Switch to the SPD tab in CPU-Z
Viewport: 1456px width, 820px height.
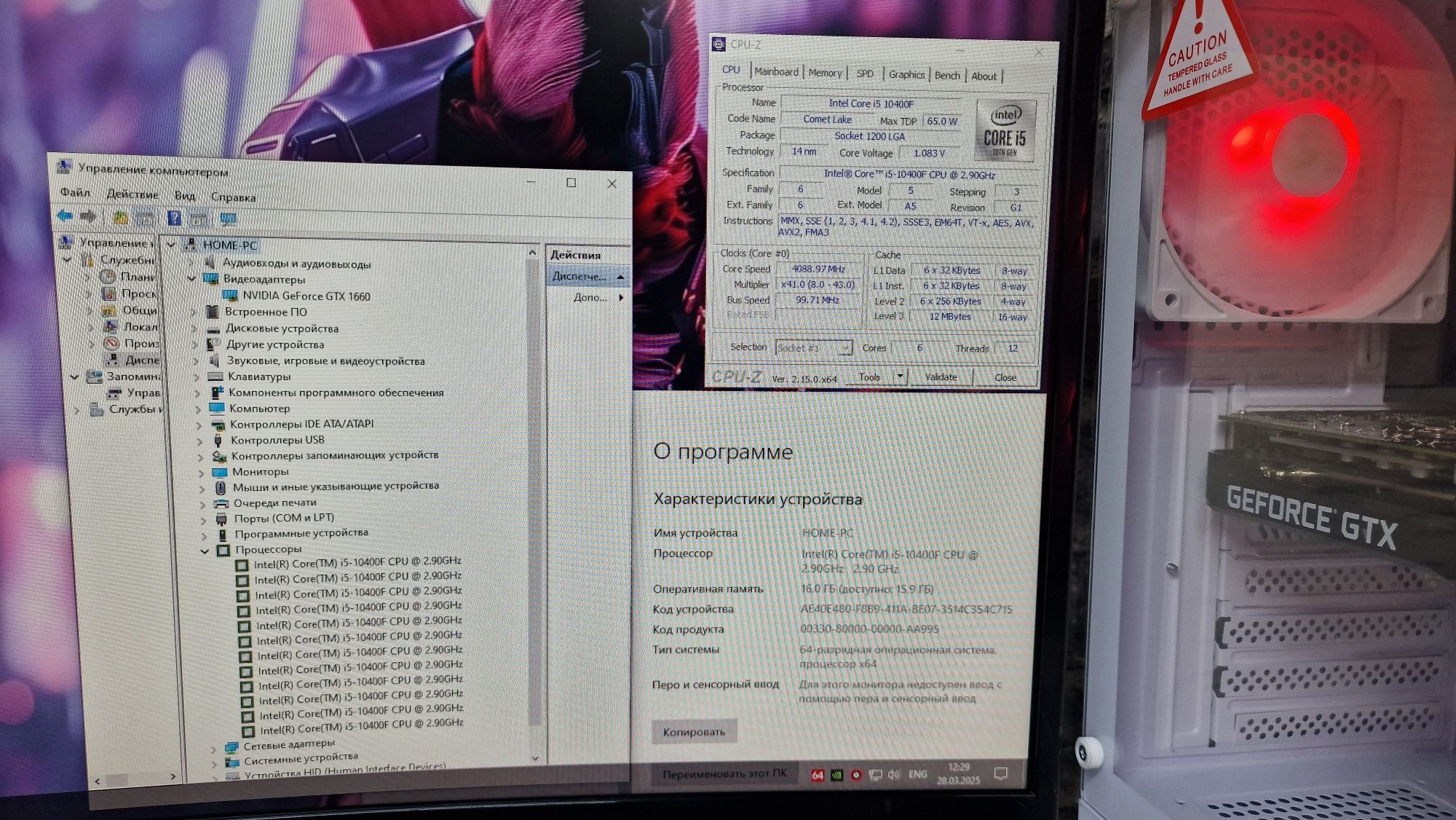[865, 74]
